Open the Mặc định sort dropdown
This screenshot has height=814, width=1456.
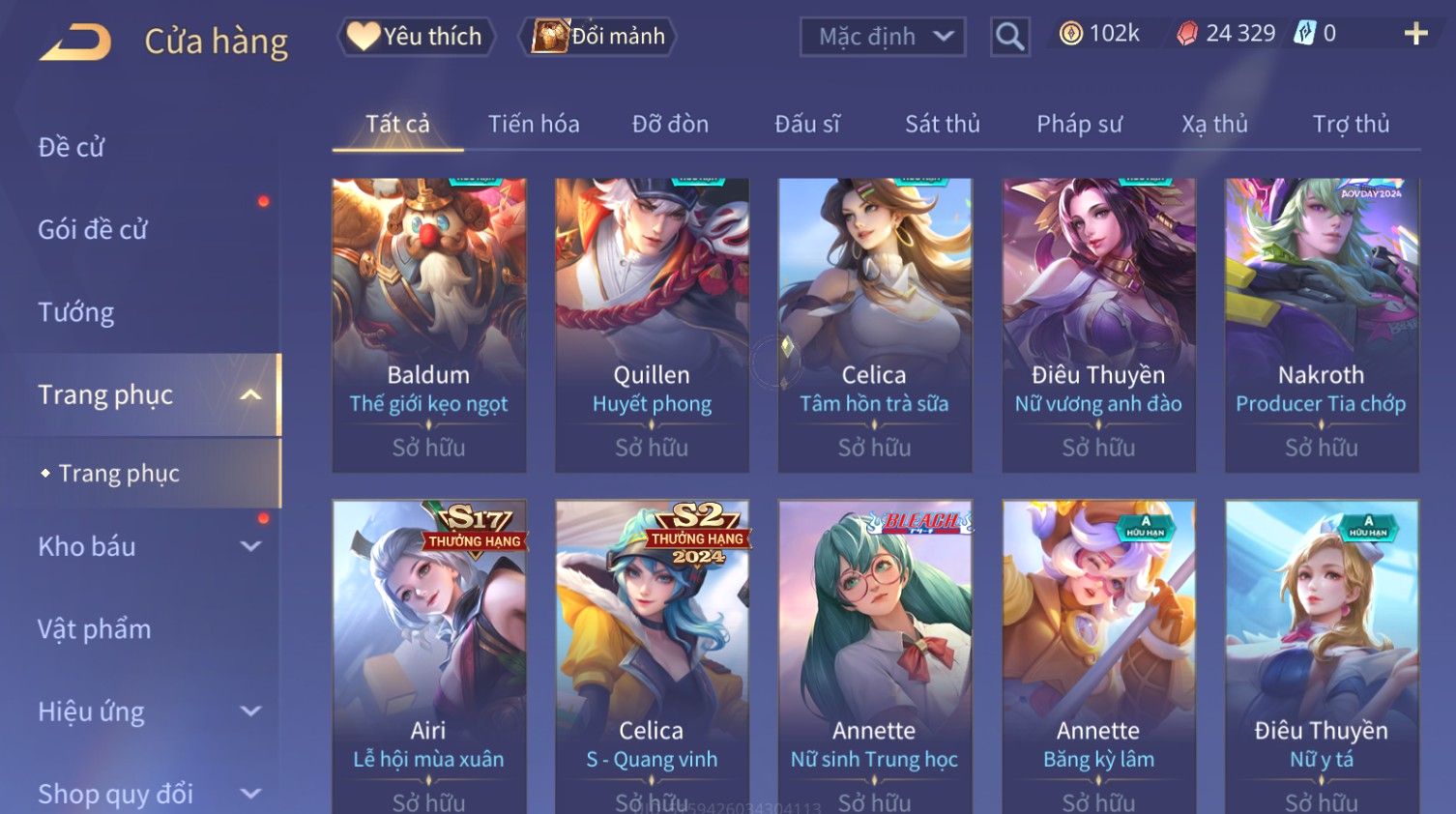(883, 37)
